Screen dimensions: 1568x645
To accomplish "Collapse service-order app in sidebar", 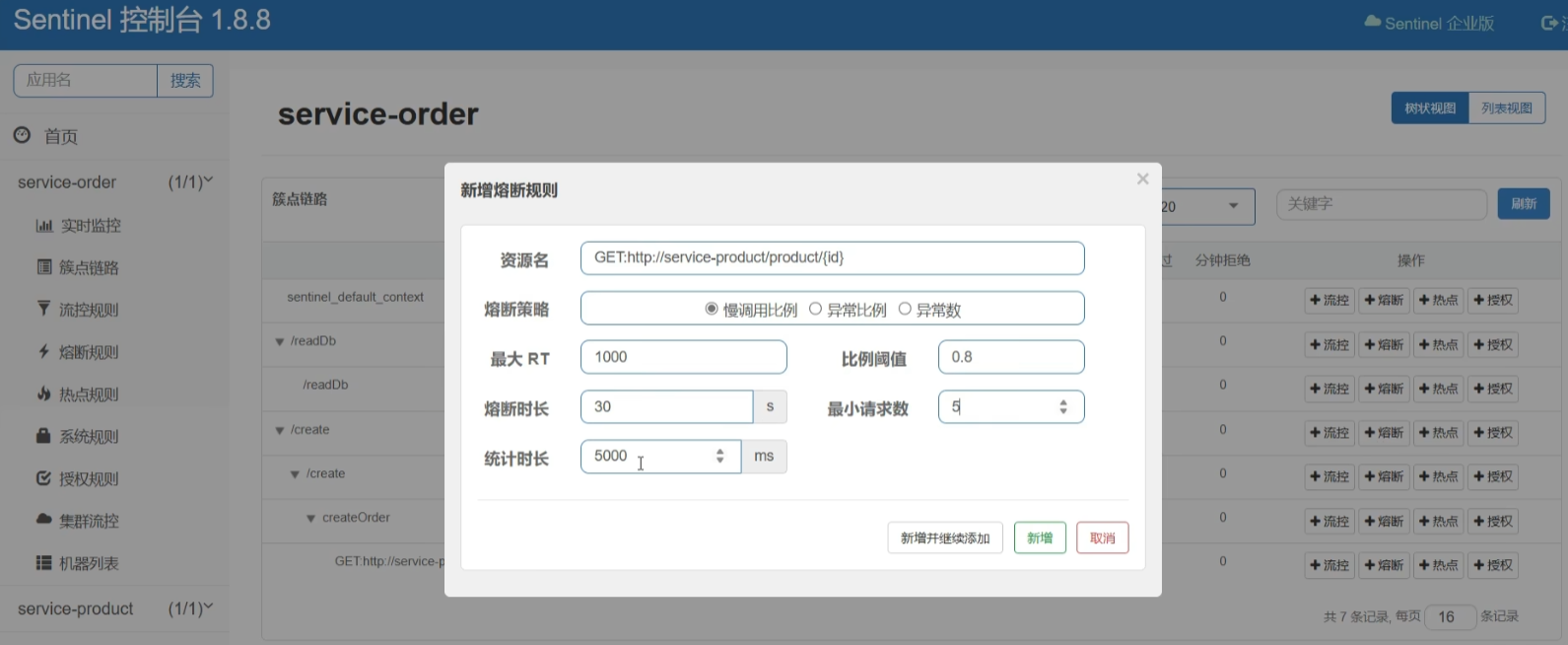I will [x=114, y=182].
